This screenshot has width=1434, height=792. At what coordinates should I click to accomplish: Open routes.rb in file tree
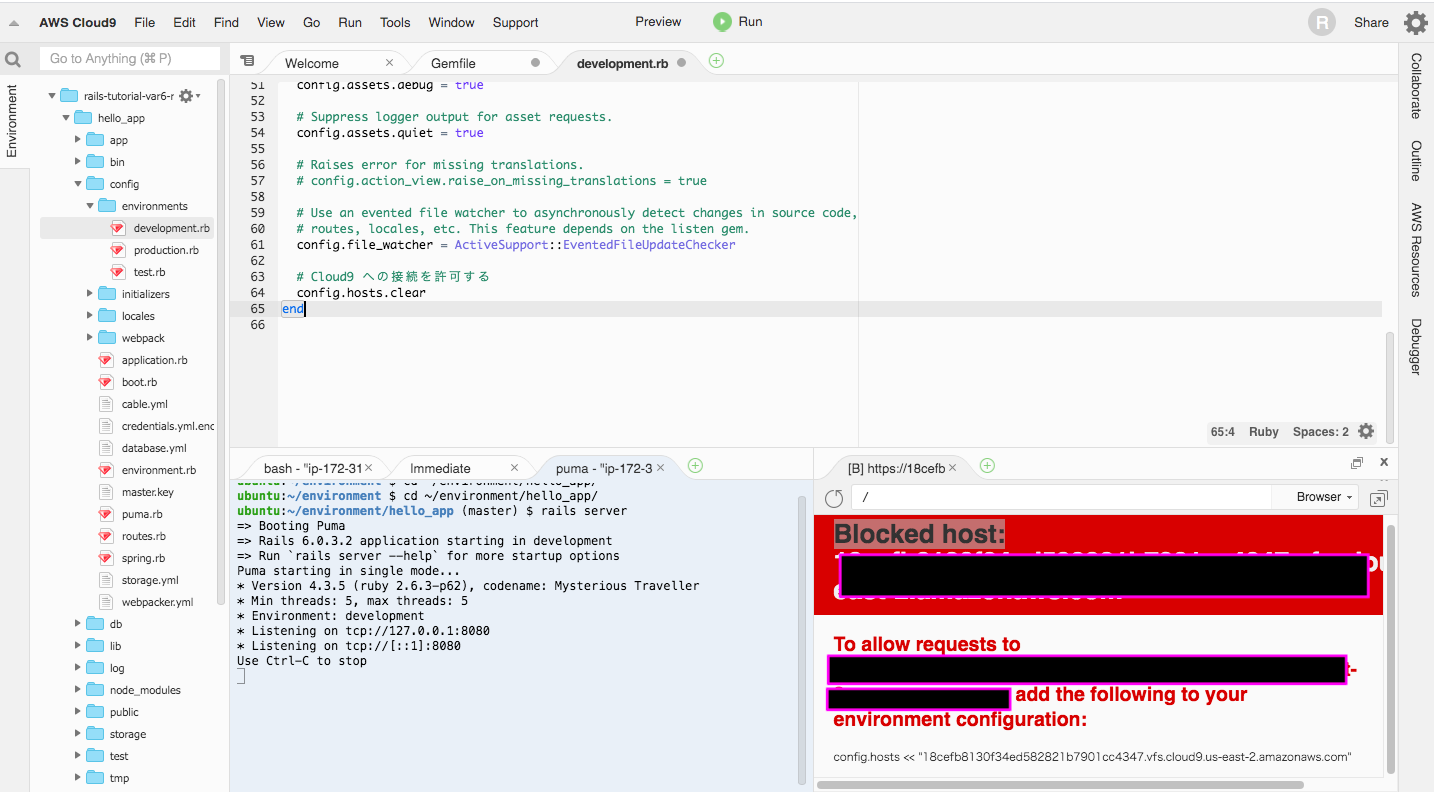click(143, 536)
